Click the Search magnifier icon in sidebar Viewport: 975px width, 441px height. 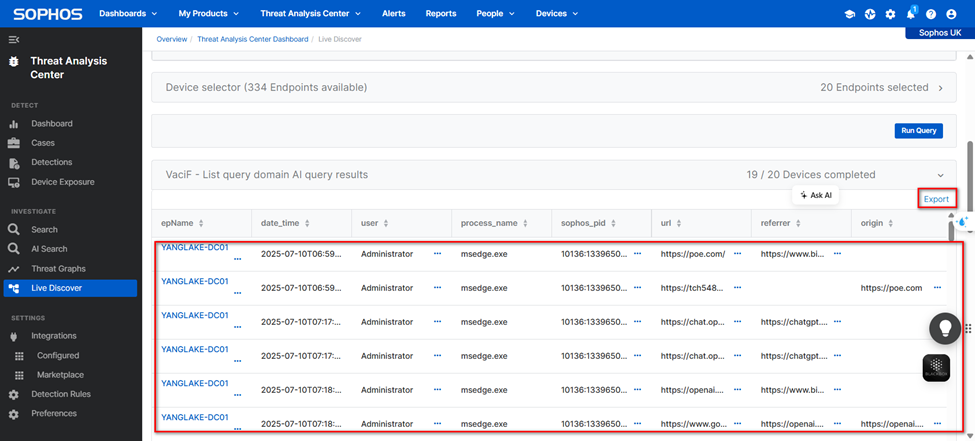pos(14,230)
